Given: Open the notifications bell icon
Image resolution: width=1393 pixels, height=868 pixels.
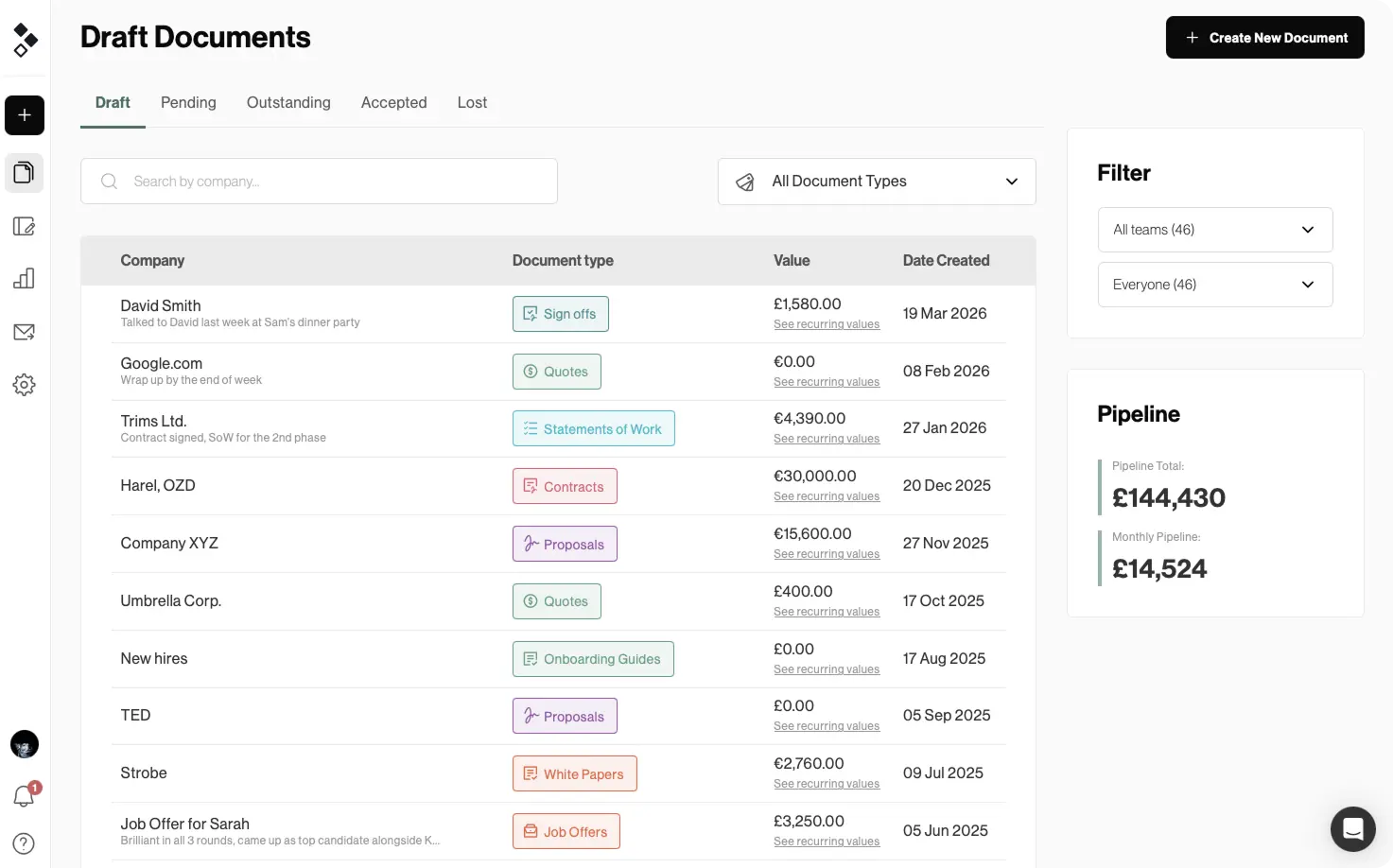Looking at the screenshot, I should pyautogui.click(x=25, y=796).
